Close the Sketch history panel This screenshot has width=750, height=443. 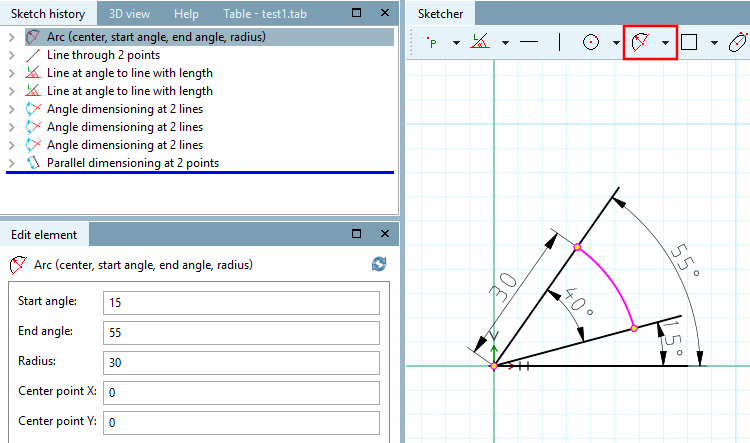pos(385,13)
